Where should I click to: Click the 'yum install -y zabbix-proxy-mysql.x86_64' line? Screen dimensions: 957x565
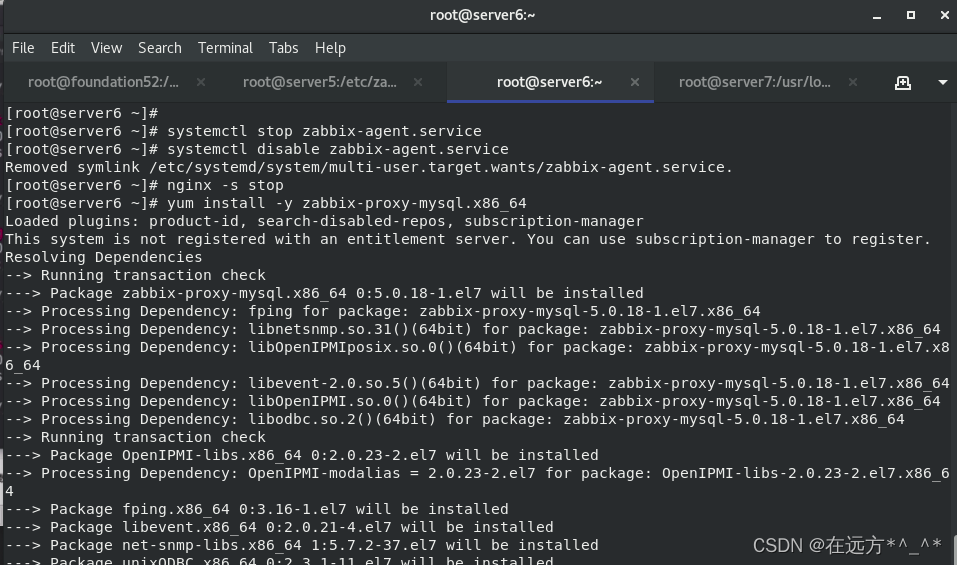coord(266,203)
